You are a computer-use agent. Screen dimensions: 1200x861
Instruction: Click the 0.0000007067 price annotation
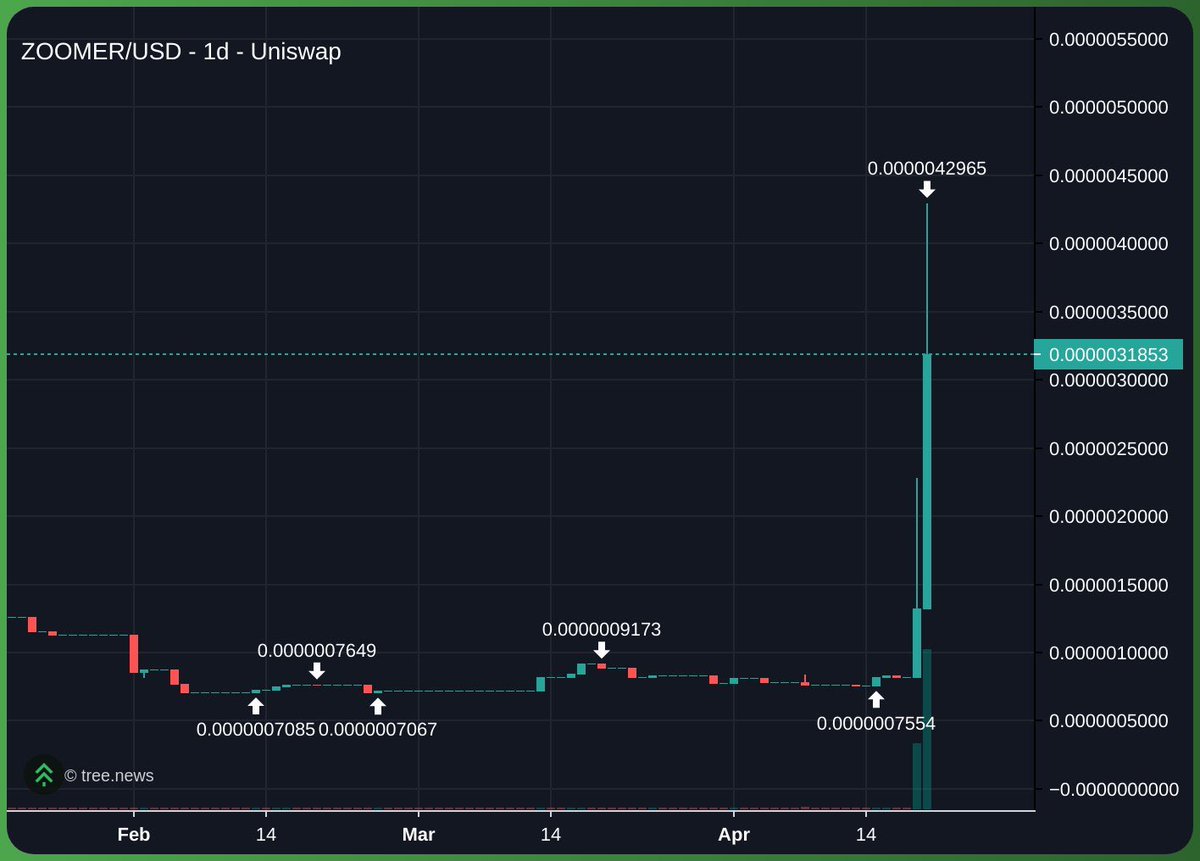(x=378, y=729)
